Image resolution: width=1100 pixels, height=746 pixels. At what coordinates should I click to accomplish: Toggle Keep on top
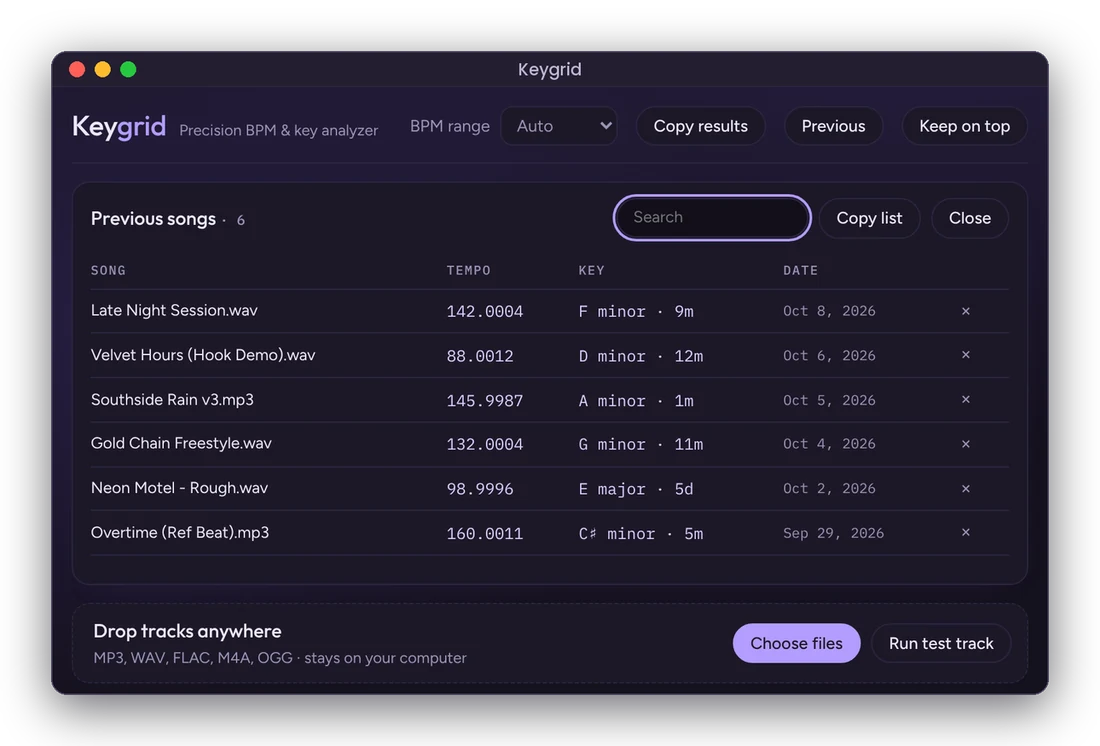(965, 126)
